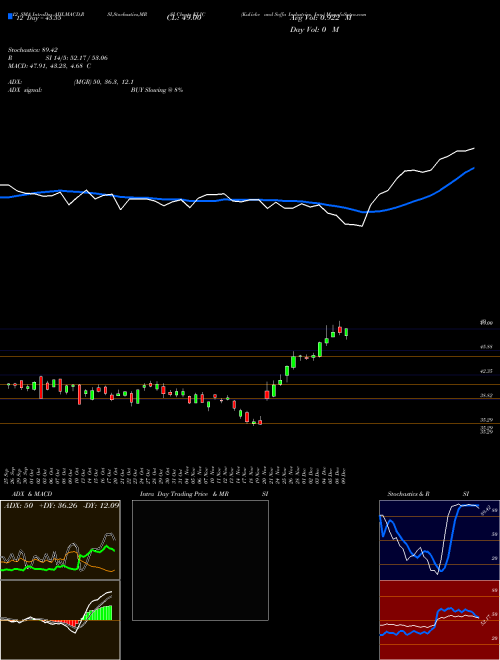500x660 pixels.
Task: Open the red RSI chart panel
Action: (x=439, y=620)
